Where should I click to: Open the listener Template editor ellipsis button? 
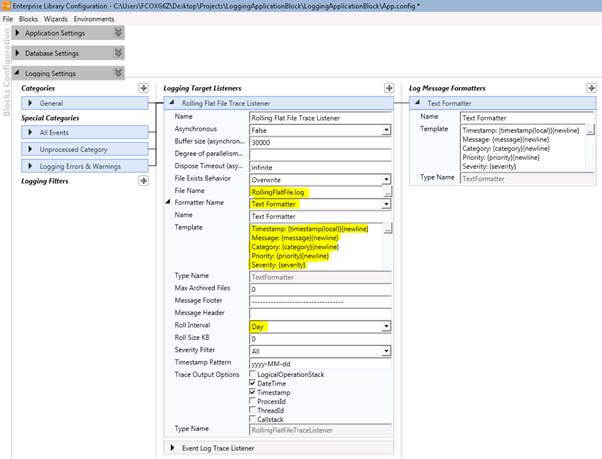coord(388,228)
